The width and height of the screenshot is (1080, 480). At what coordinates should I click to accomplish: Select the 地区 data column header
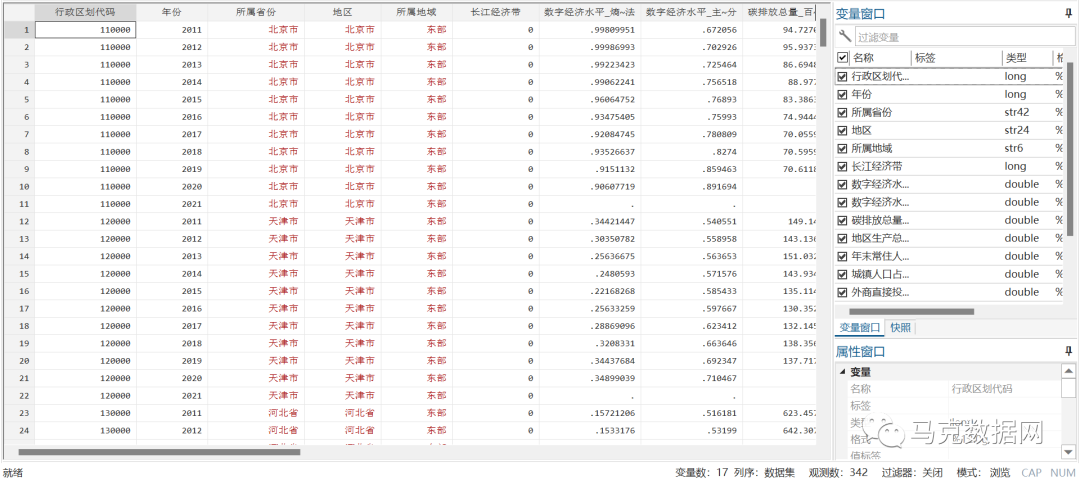coord(343,12)
